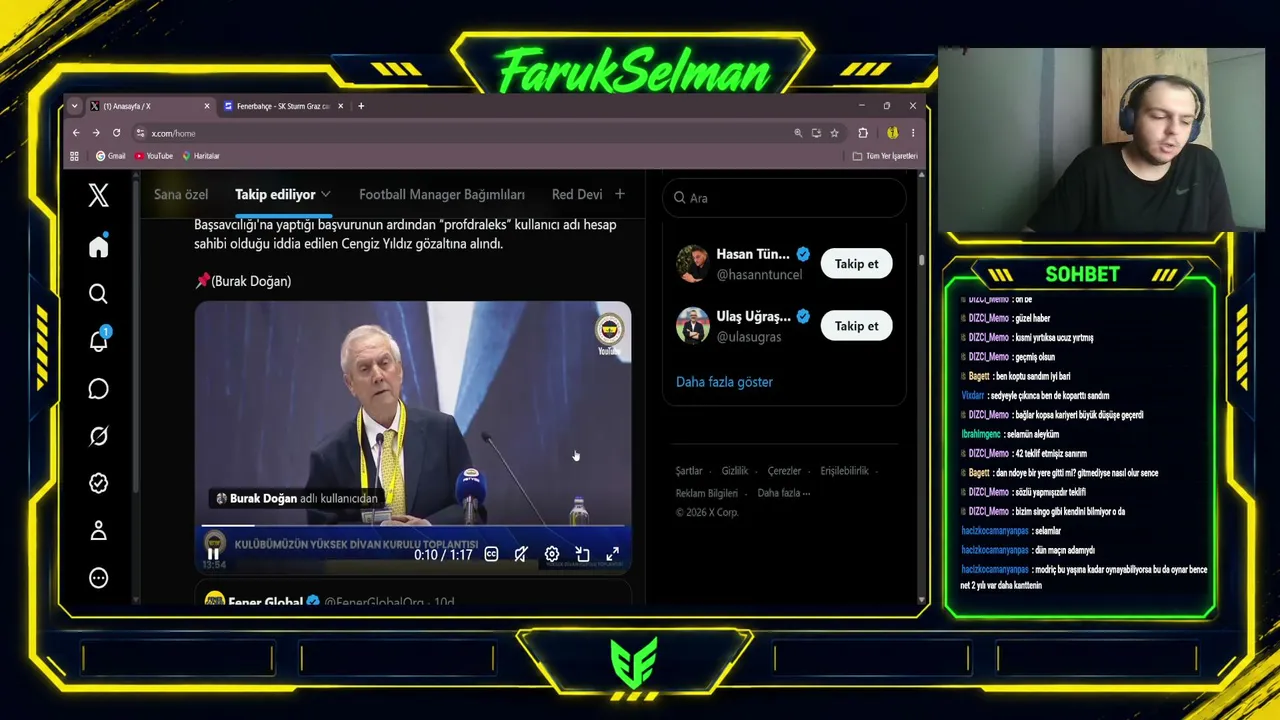Open Explore search in X sidebar

98,294
